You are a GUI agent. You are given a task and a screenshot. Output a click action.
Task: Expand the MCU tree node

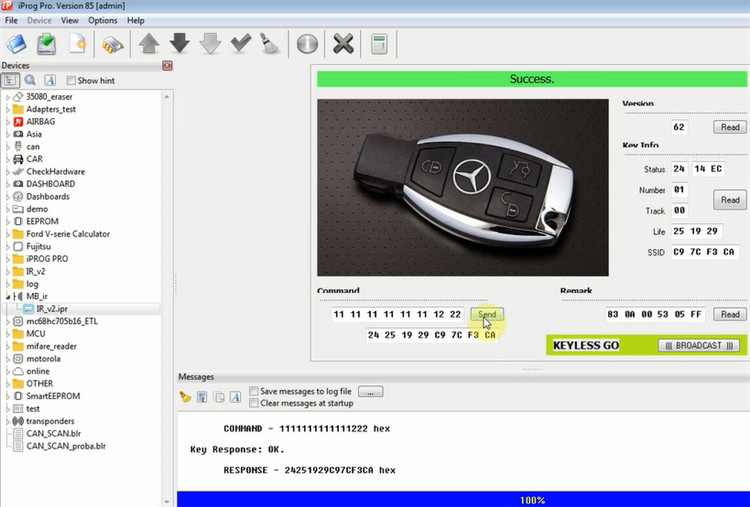8,334
